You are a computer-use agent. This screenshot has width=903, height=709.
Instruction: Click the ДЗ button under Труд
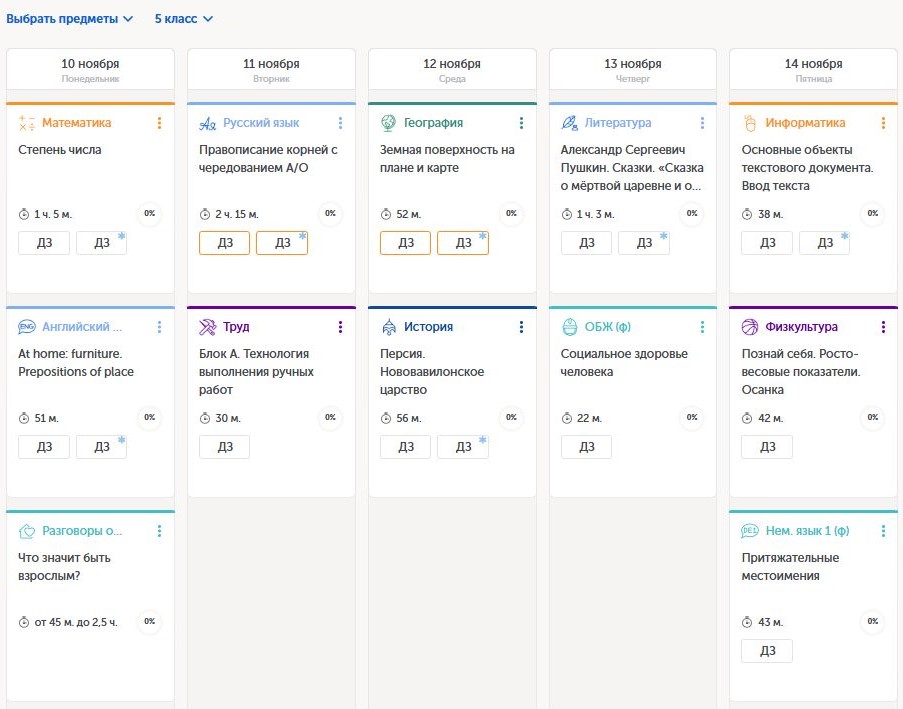[224, 447]
